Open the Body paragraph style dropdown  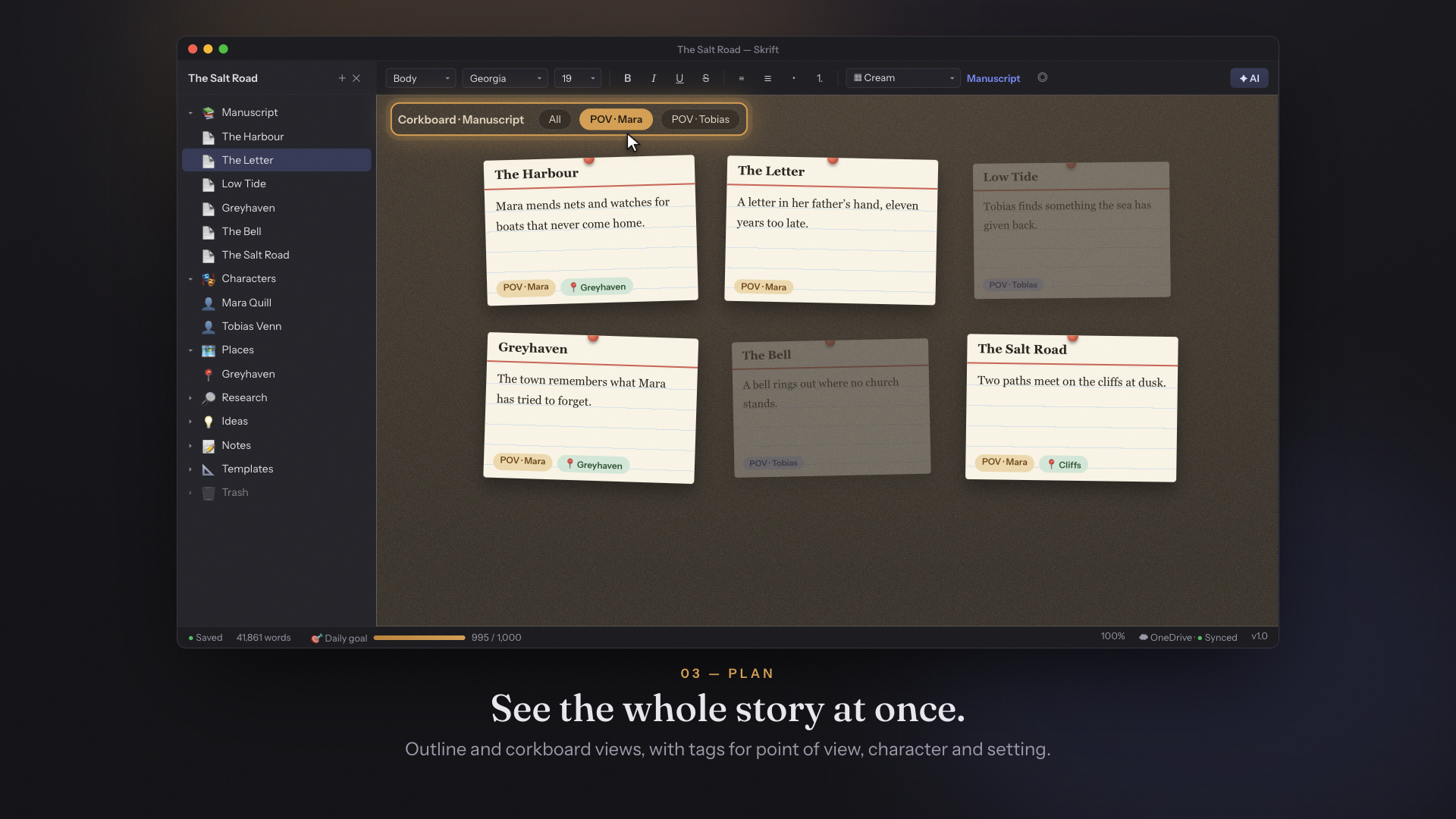click(421, 78)
